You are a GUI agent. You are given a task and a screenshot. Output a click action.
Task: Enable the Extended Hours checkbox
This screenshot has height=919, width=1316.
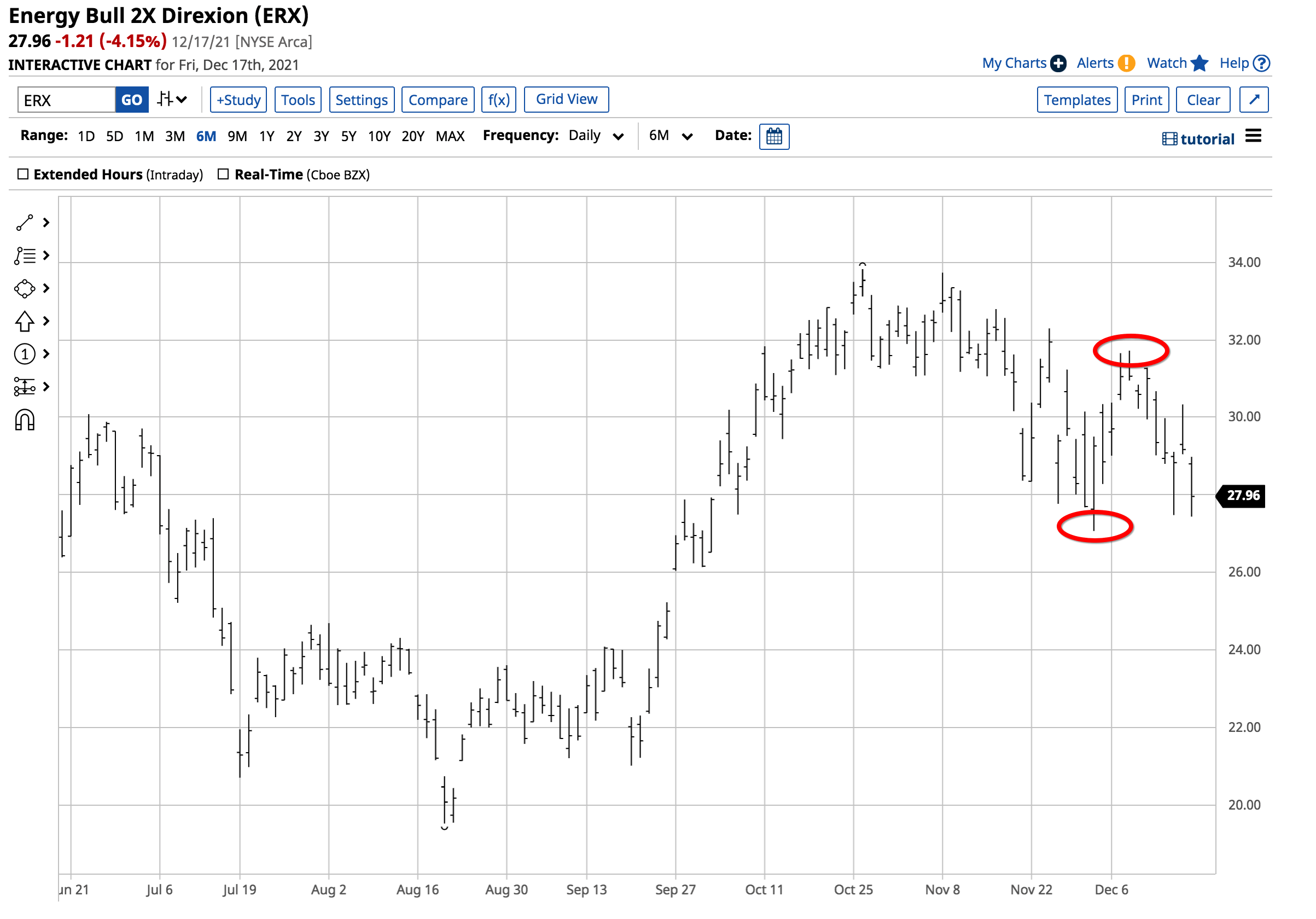point(23,175)
